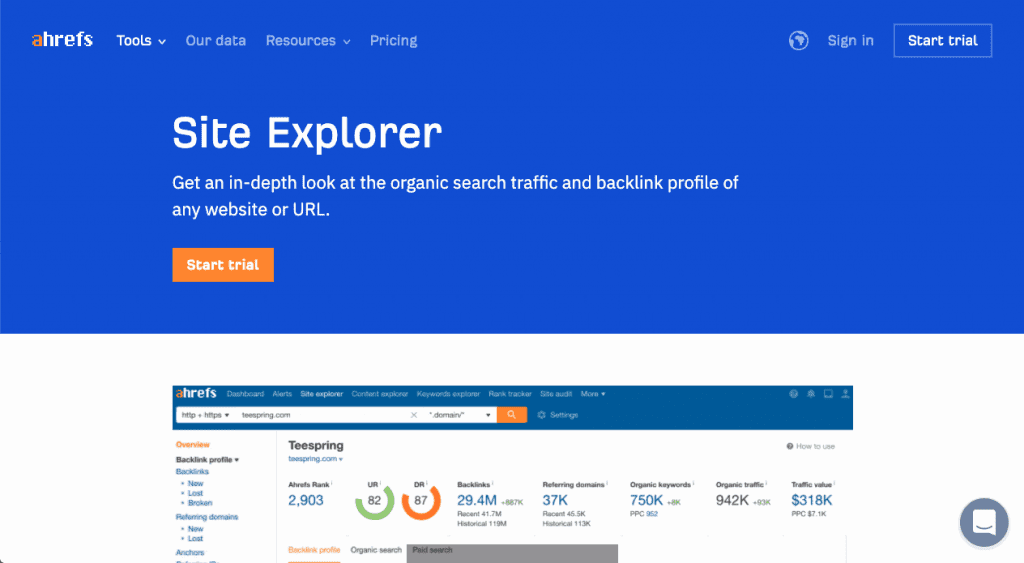Open the teespring.com dropdown under Teespring

[x=315, y=459]
